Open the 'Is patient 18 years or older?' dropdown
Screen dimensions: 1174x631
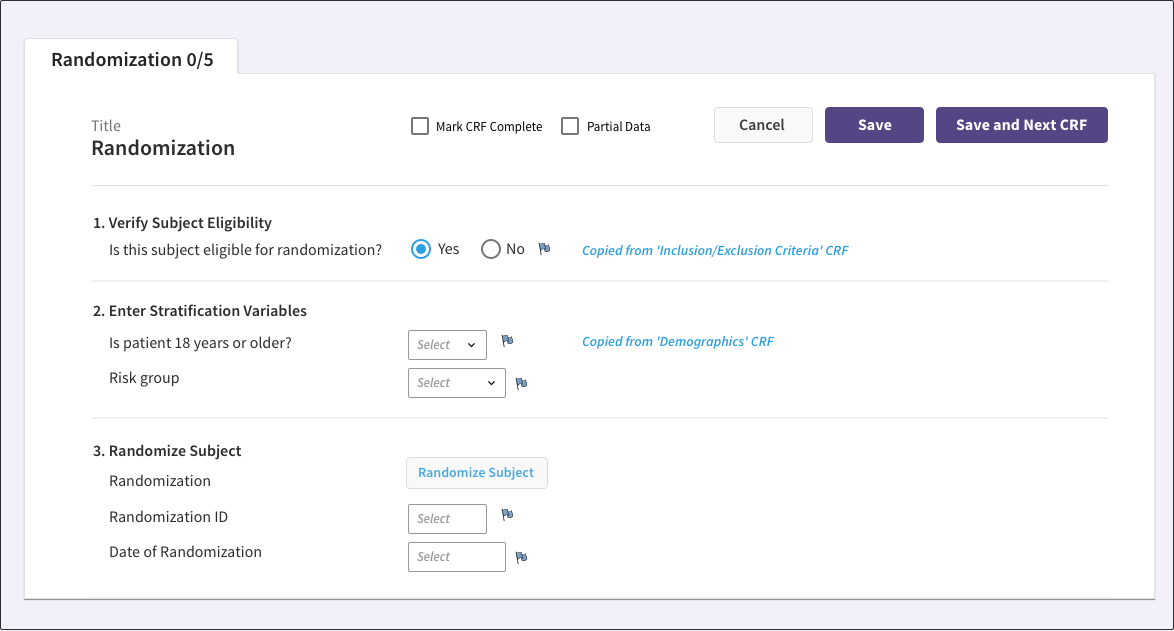[447, 345]
